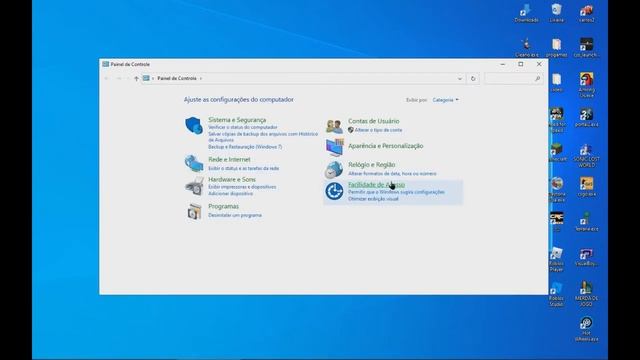Select the Hot Wheels.exe desktop icon
640x360 pixels.
(x=586, y=329)
